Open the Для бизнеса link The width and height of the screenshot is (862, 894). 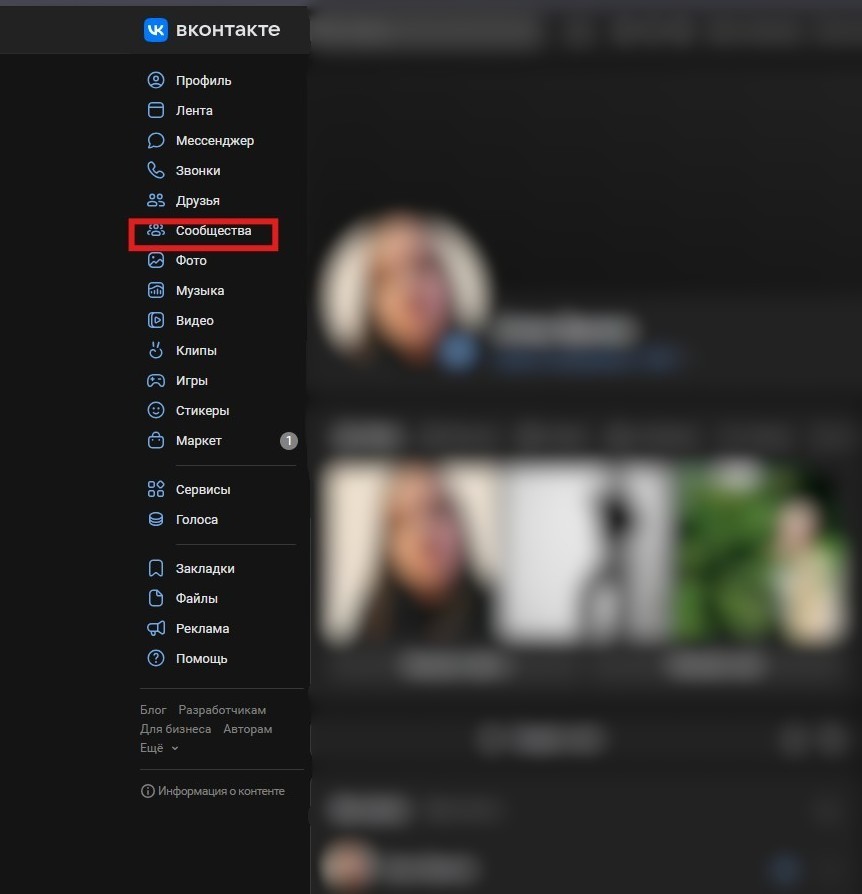pyautogui.click(x=175, y=729)
